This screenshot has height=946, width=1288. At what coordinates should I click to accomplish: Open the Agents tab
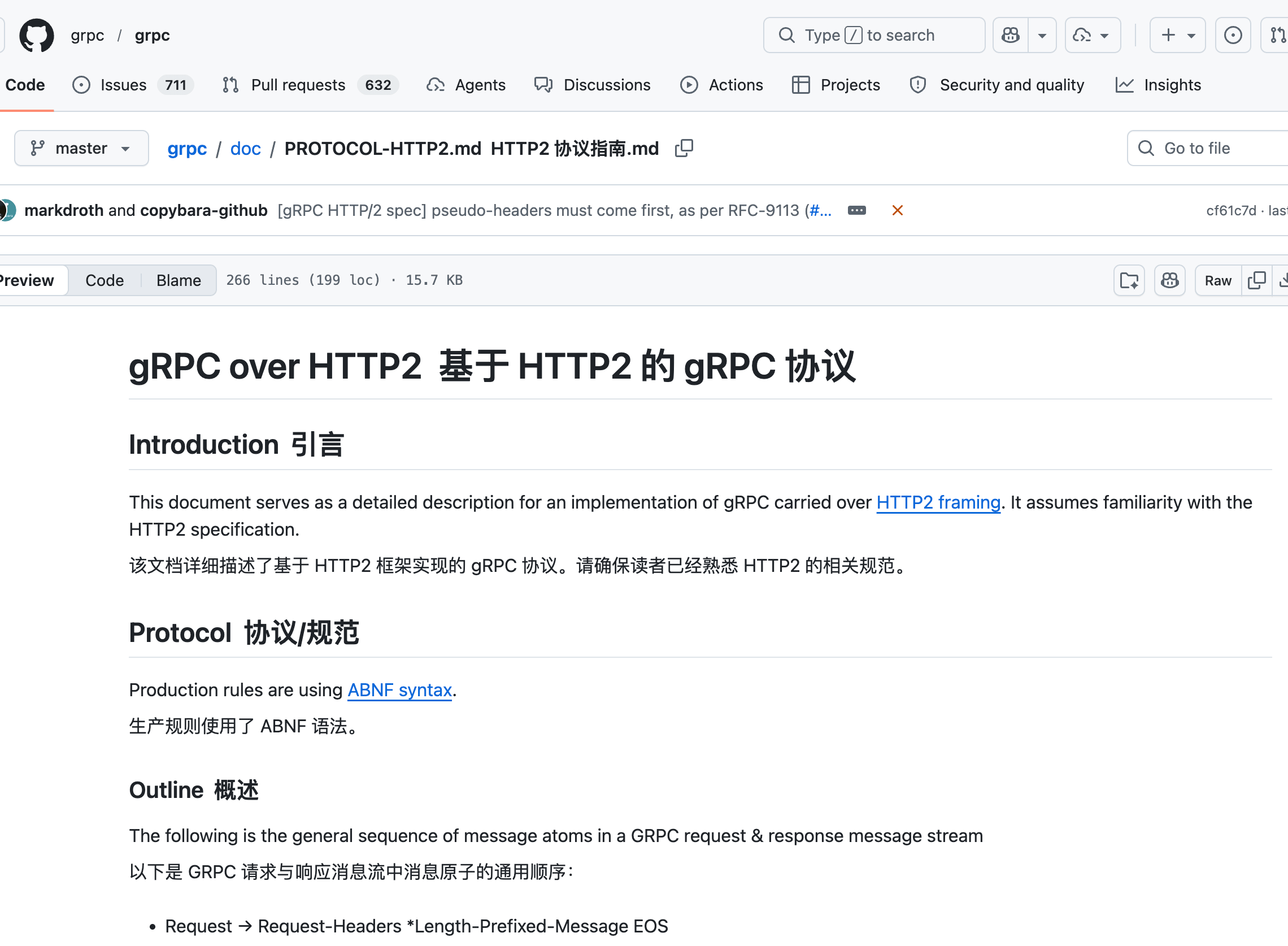click(467, 85)
